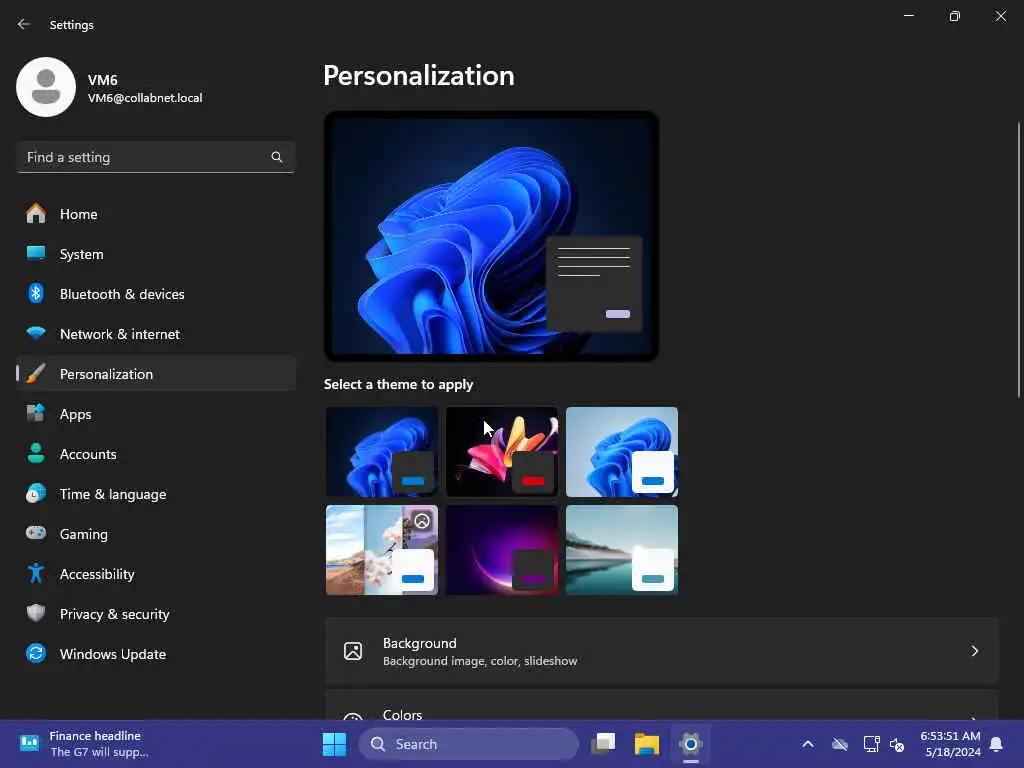Viewport: 1024px width, 768px height.
Task: Open System settings category
Action: coord(156,254)
